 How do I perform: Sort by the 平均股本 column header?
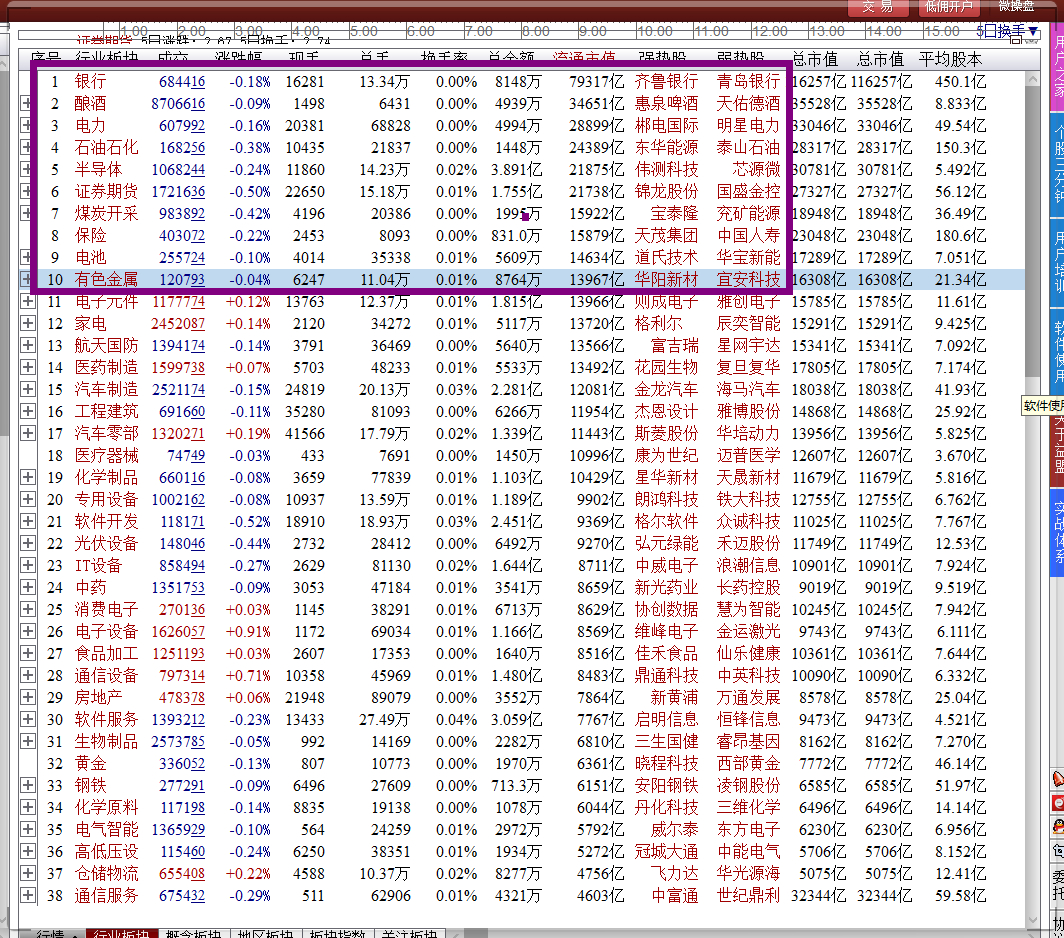click(950, 59)
